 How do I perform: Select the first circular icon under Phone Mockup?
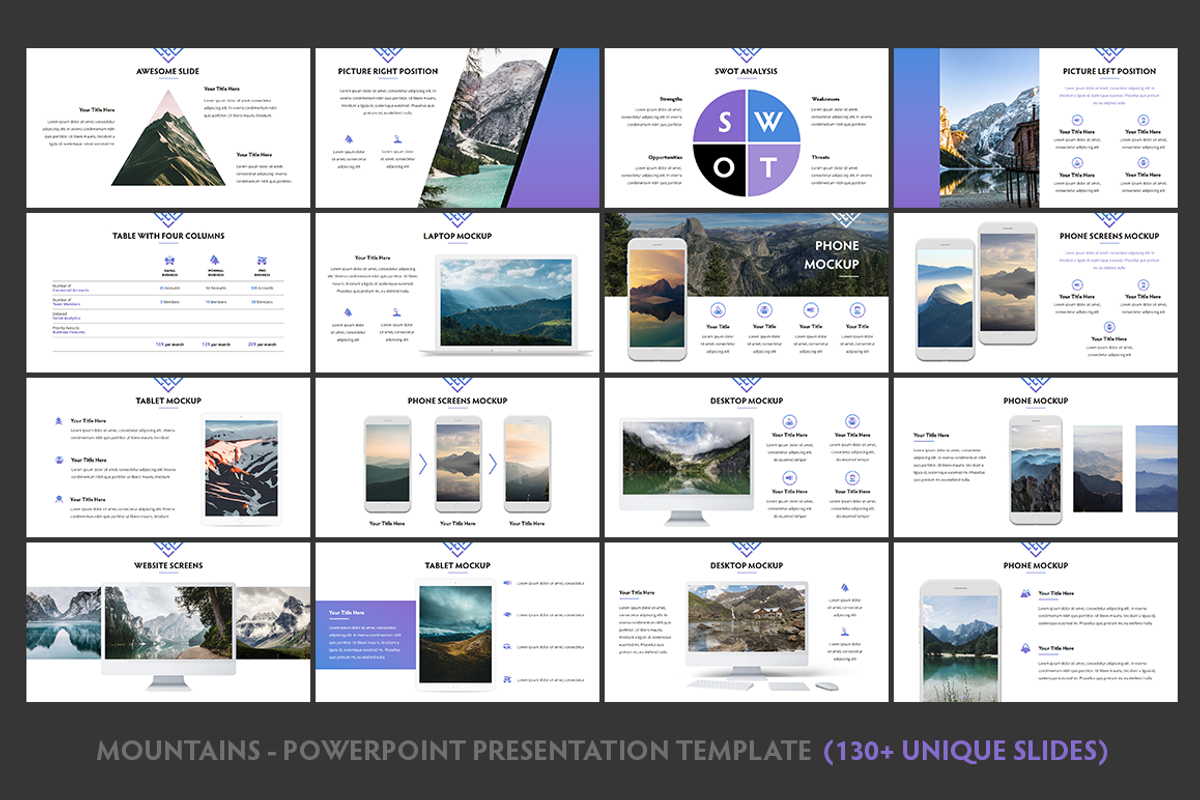716,309
